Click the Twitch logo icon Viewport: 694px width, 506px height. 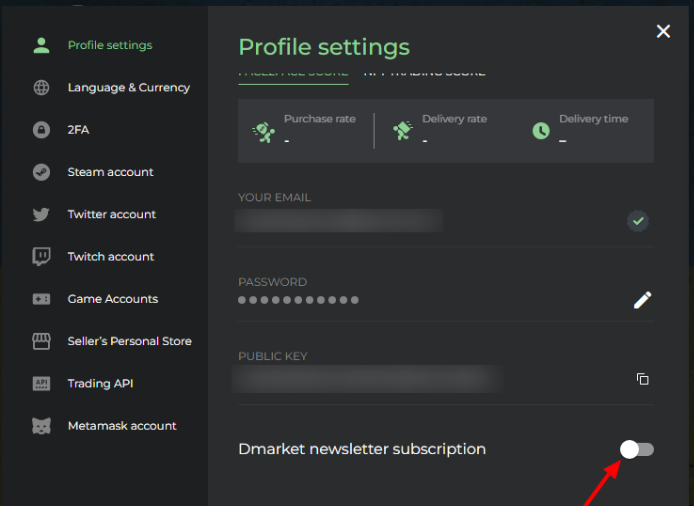(x=41, y=257)
